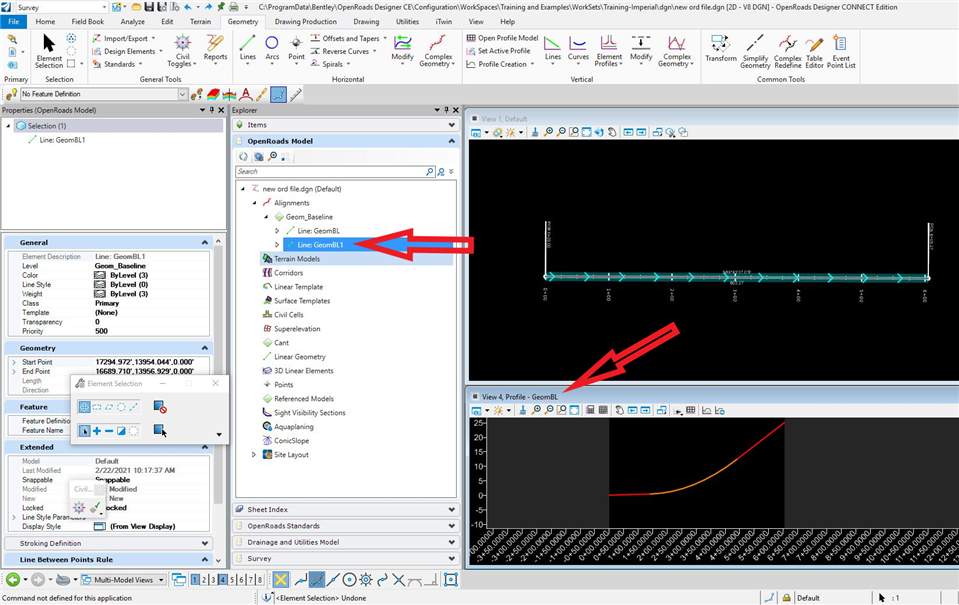Click the Weight ByLevel (3) swatch

[x=100, y=294]
